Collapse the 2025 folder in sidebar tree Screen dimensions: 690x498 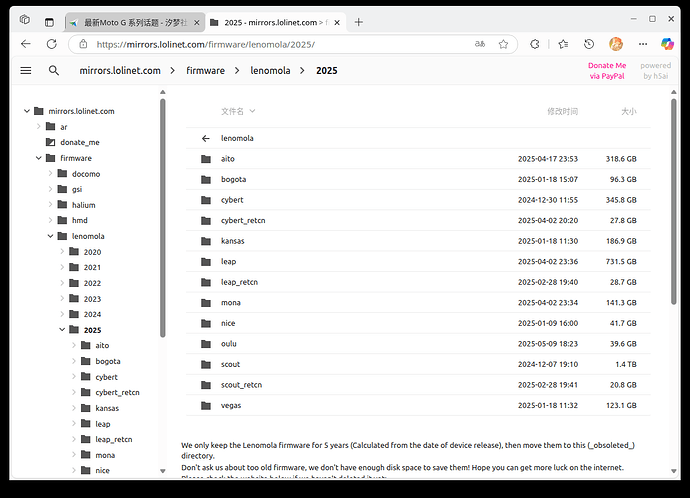62,330
